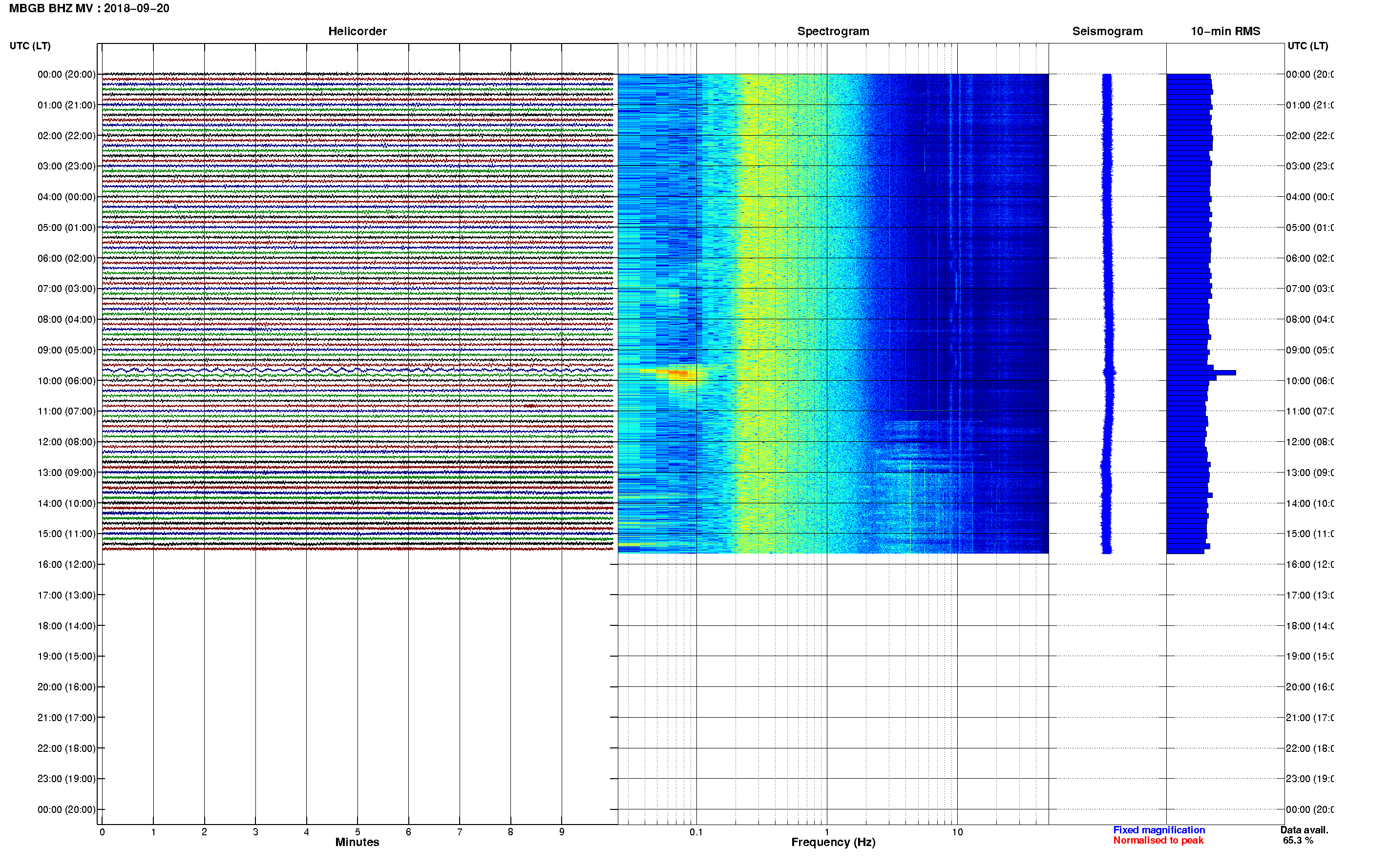
Task: Click the '5' tick on the Minutes axis
Action: tap(357, 832)
